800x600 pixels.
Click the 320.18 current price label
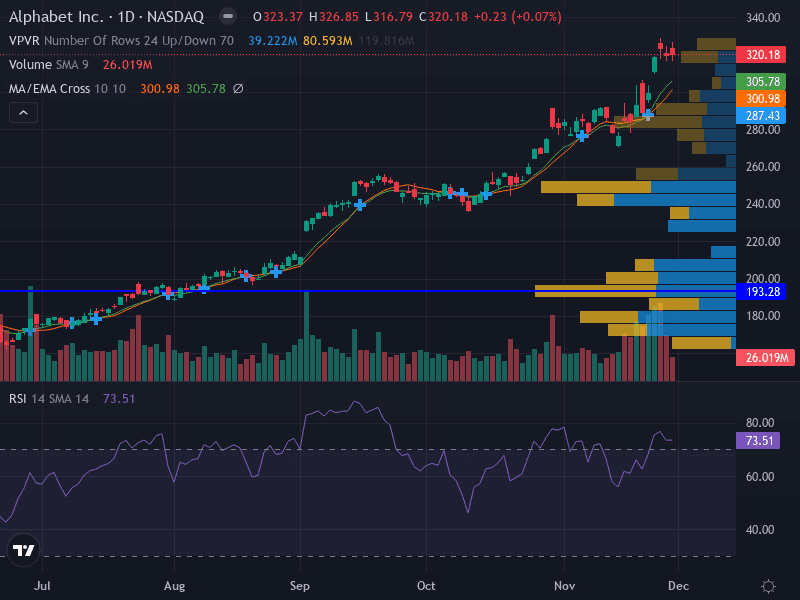pyautogui.click(x=762, y=55)
